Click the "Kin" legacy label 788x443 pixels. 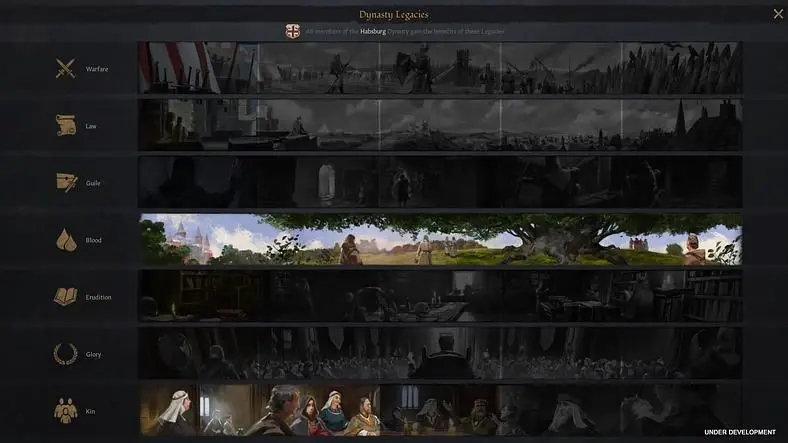pyautogui.click(x=90, y=411)
